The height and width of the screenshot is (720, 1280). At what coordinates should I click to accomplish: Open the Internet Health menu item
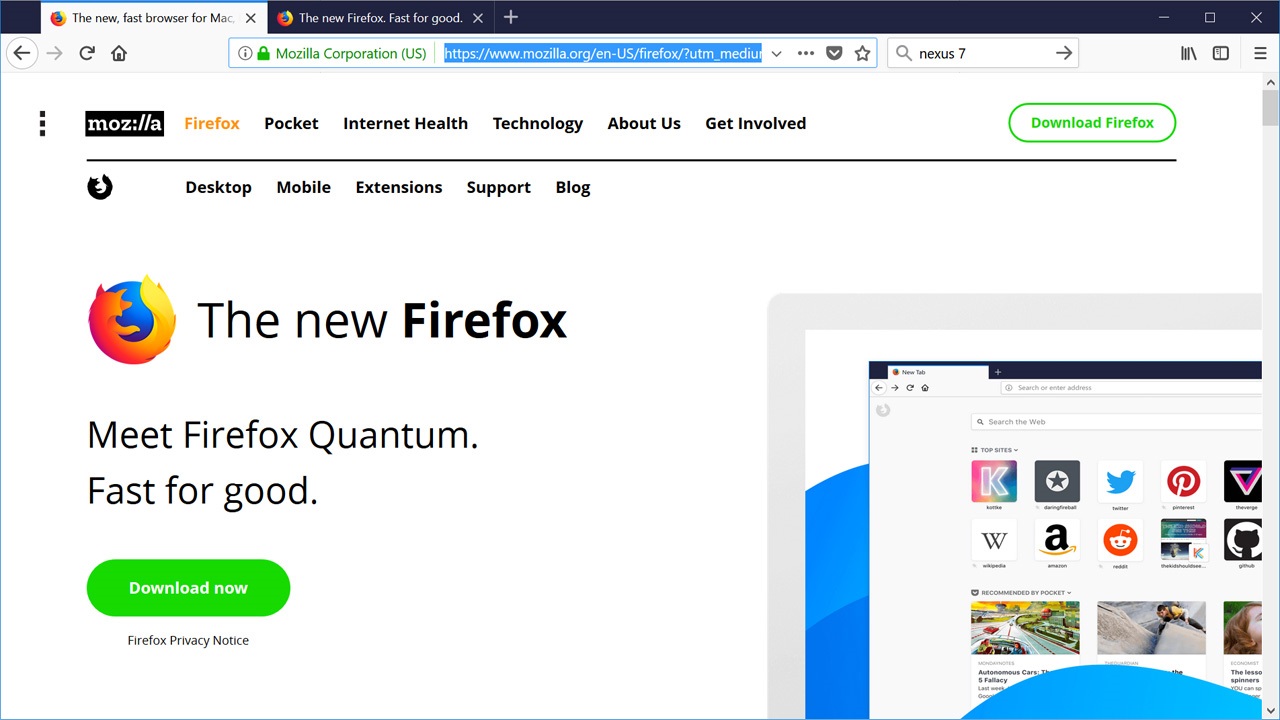405,123
